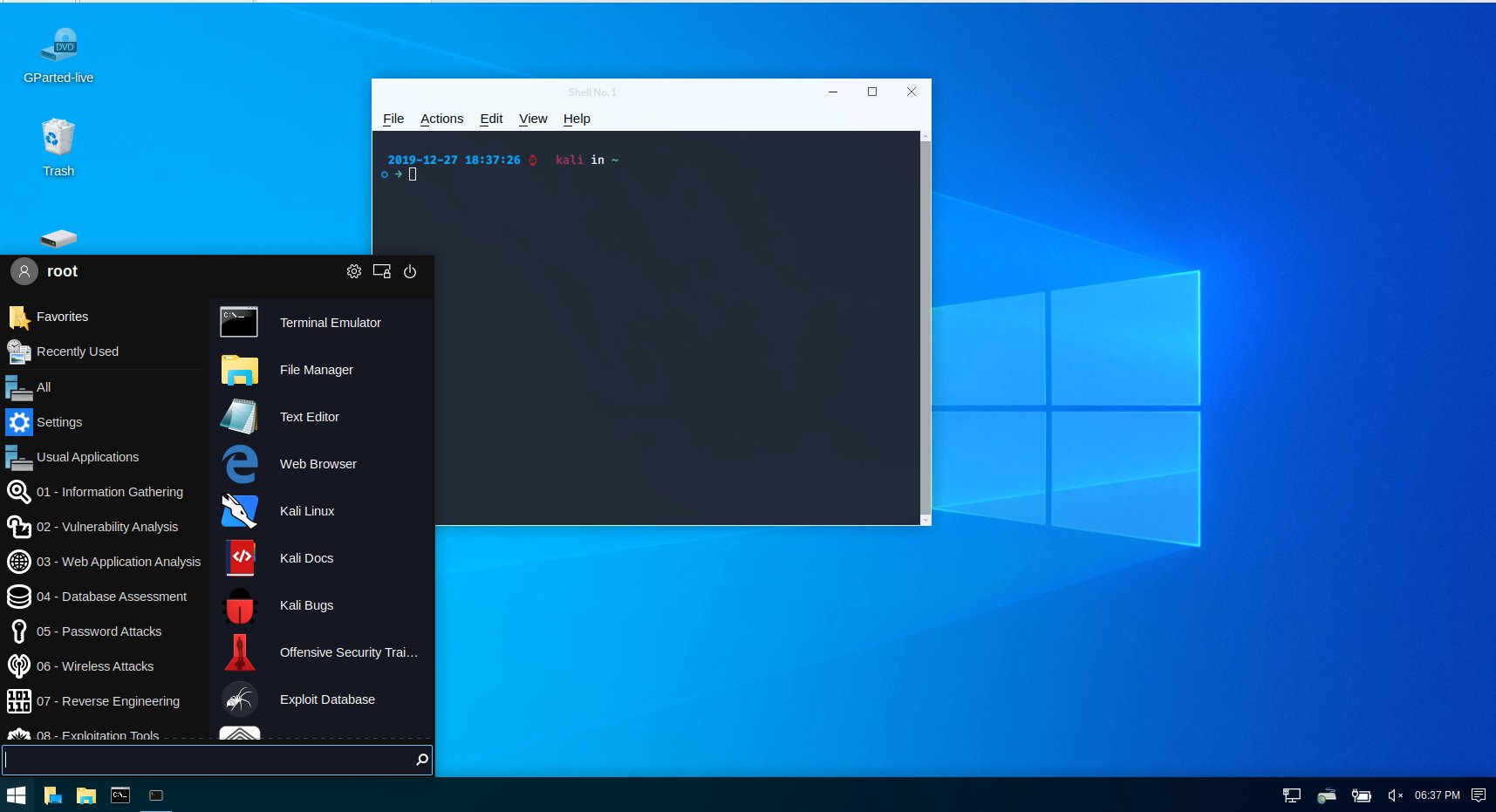Open the terminal launcher in the taskbar
This screenshot has height=812, width=1496.
pyautogui.click(x=120, y=795)
